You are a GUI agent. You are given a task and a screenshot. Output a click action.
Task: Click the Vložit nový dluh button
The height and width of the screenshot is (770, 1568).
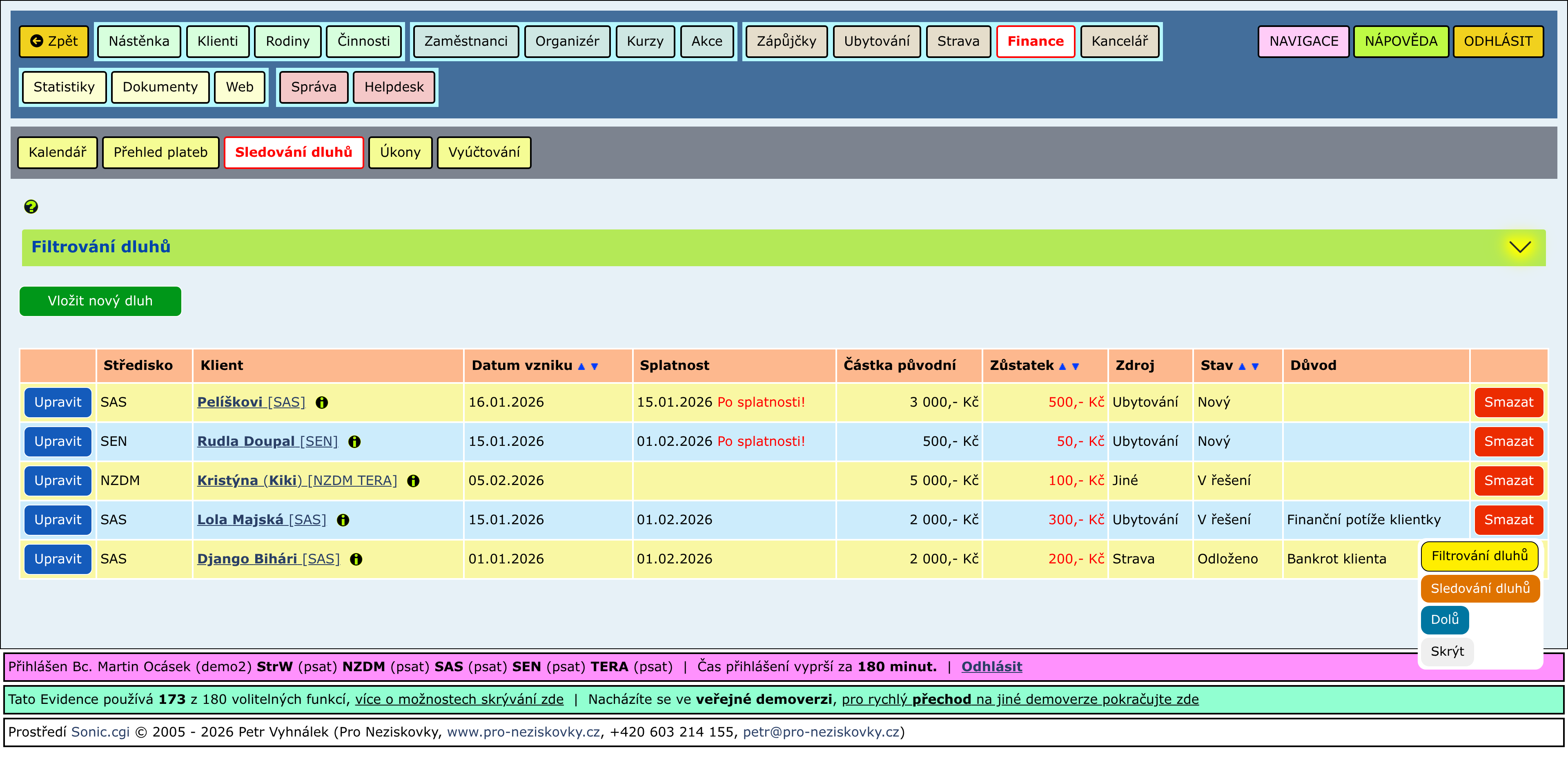(100, 301)
